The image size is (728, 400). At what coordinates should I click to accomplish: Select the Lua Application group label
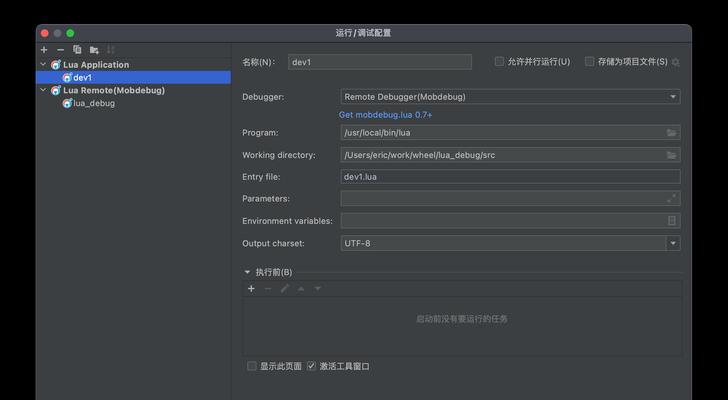click(96, 65)
